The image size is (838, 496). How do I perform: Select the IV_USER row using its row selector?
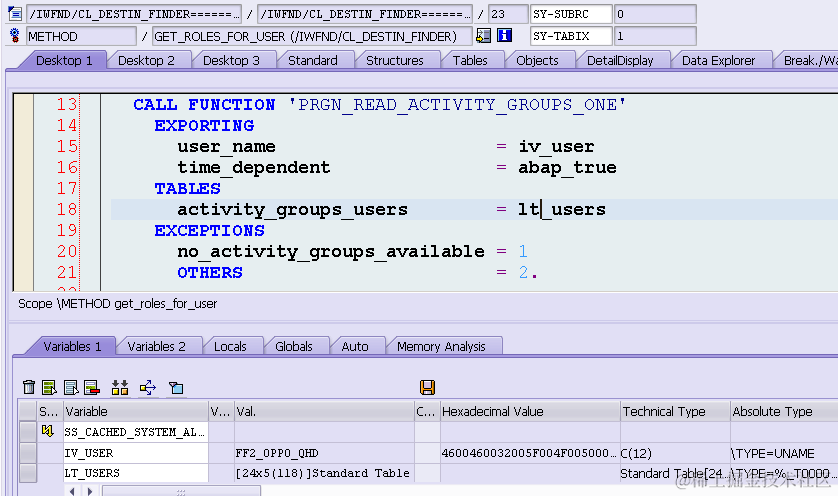pos(28,453)
